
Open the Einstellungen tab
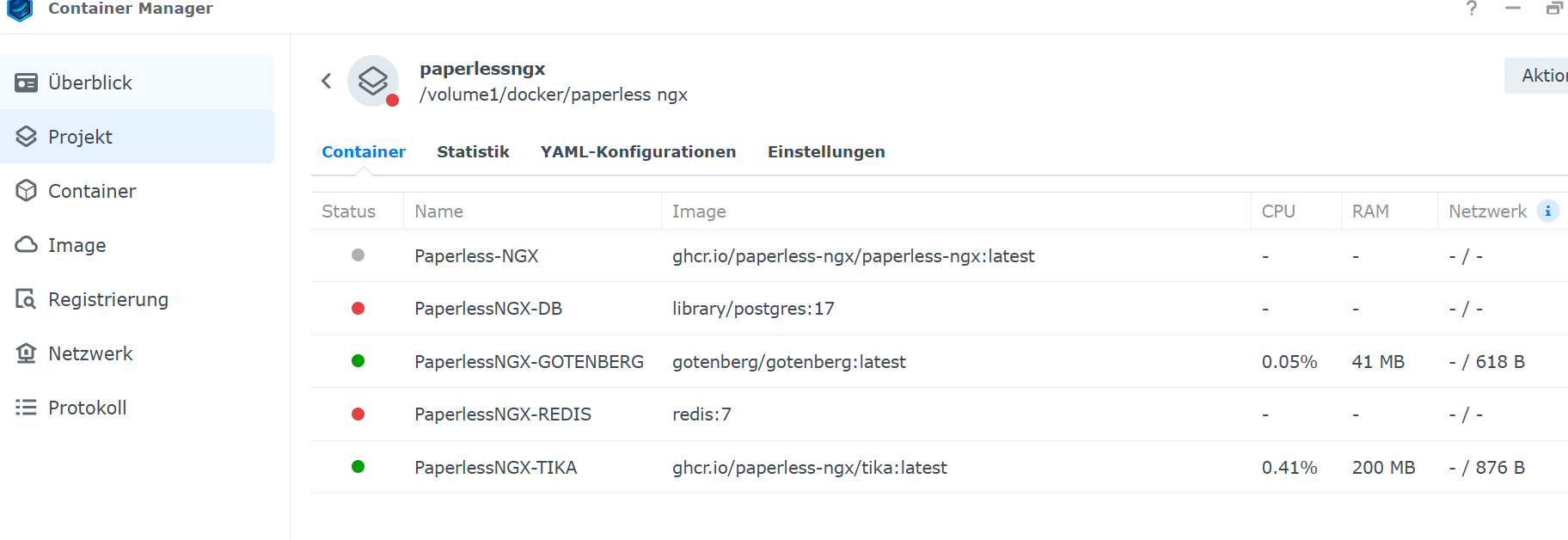(826, 151)
